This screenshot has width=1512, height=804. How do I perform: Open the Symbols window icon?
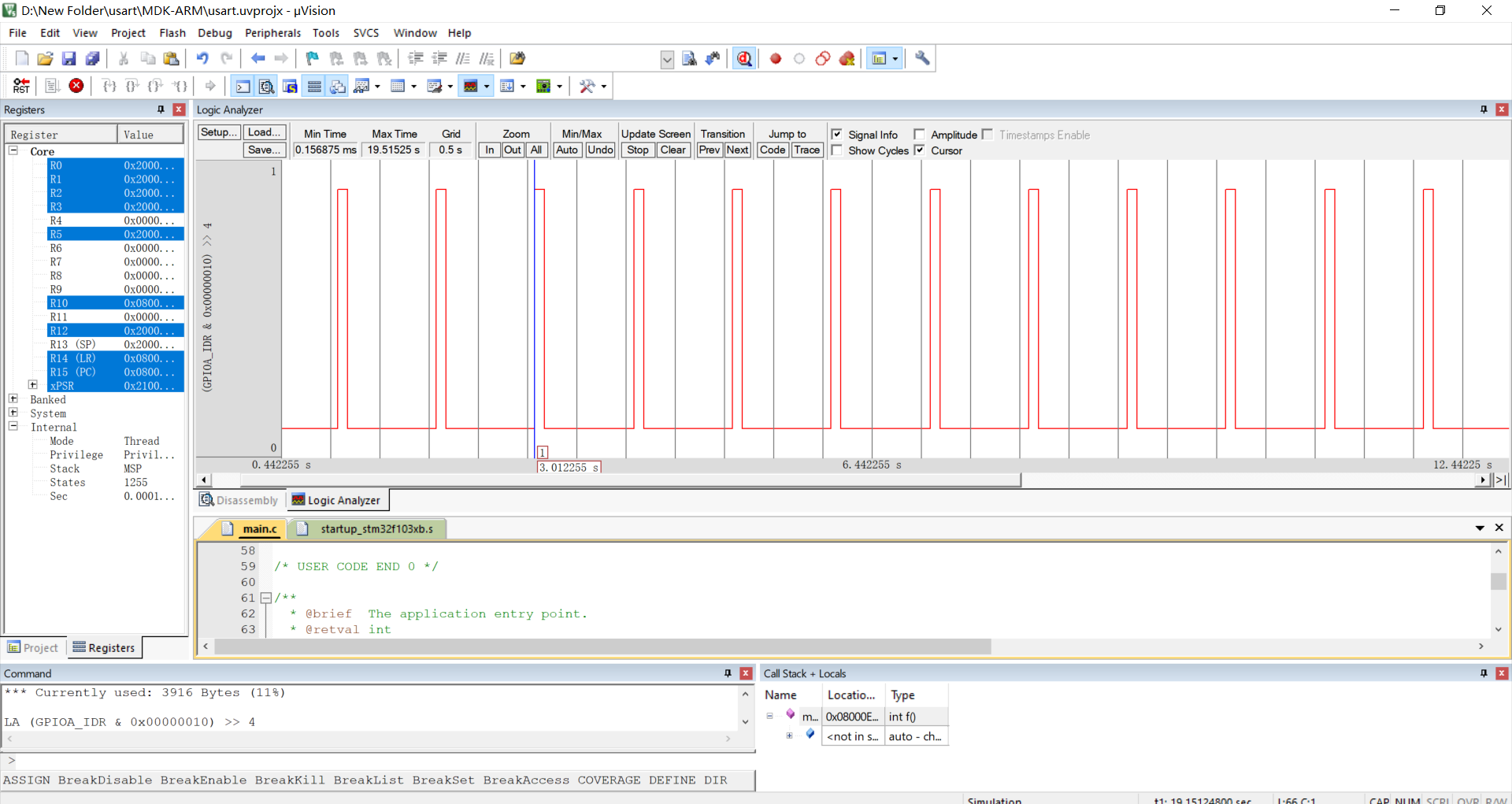(x=291, y=86)
